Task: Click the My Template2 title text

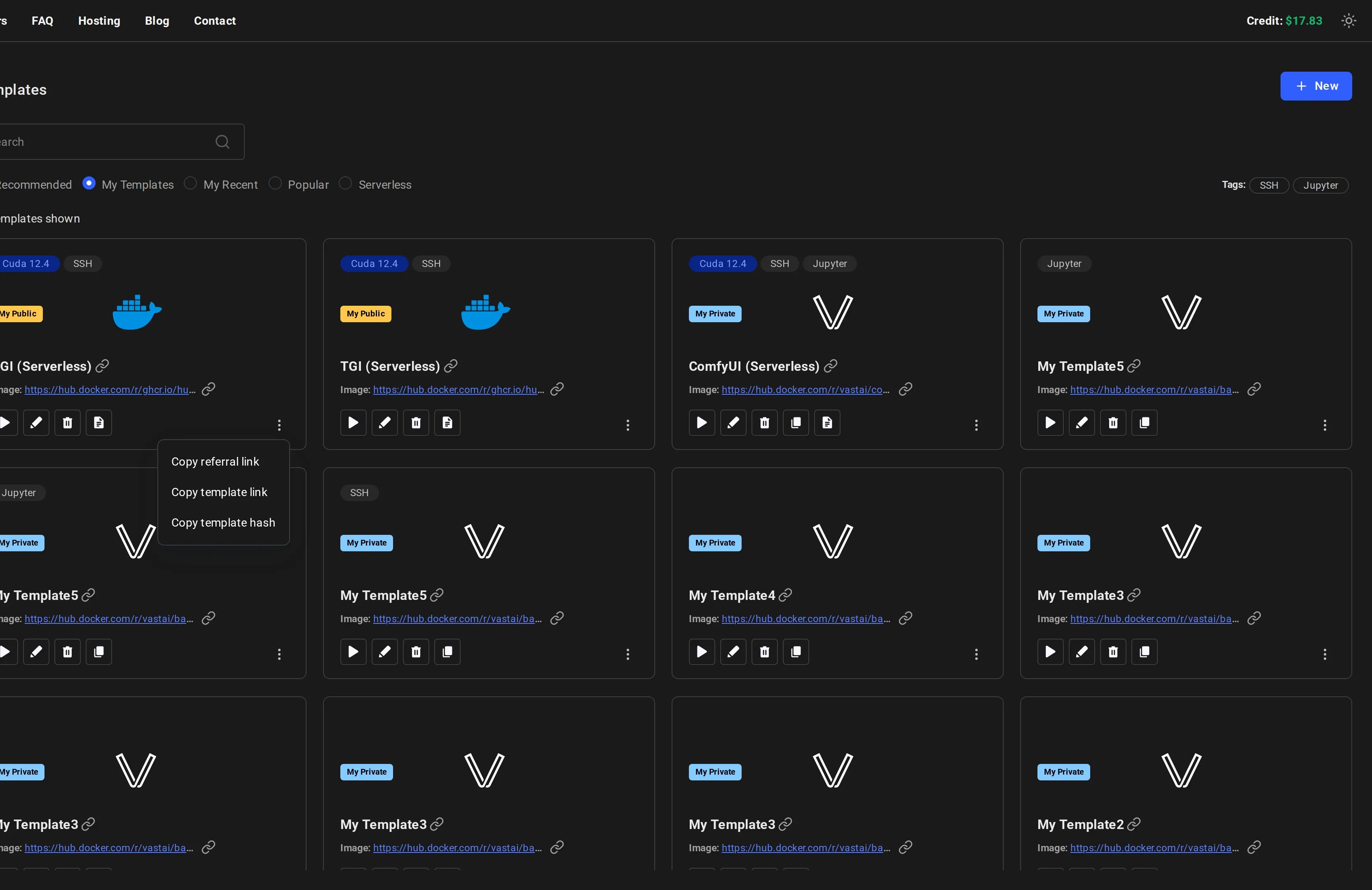Action: [x=1080, y=824]
